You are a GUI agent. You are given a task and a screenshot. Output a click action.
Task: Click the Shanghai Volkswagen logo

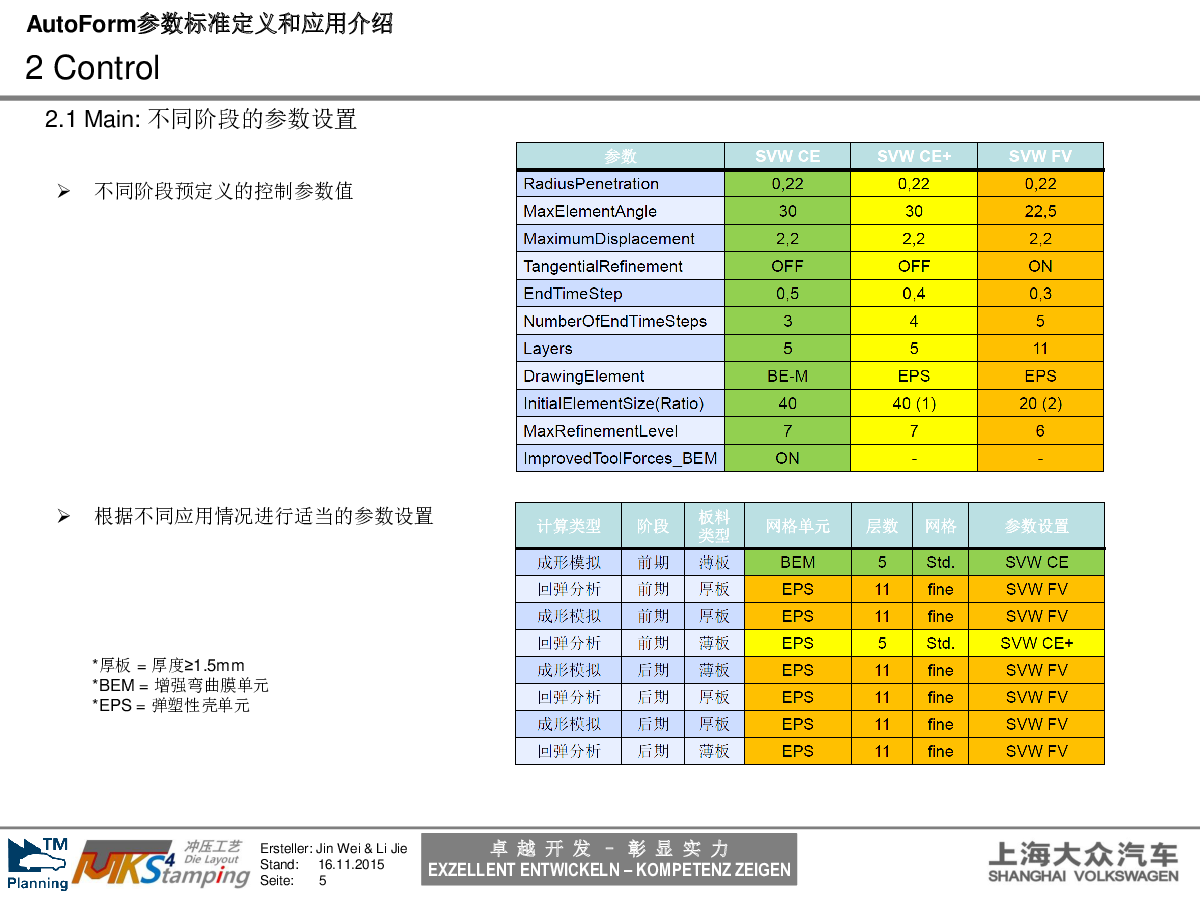(1083, 862)
